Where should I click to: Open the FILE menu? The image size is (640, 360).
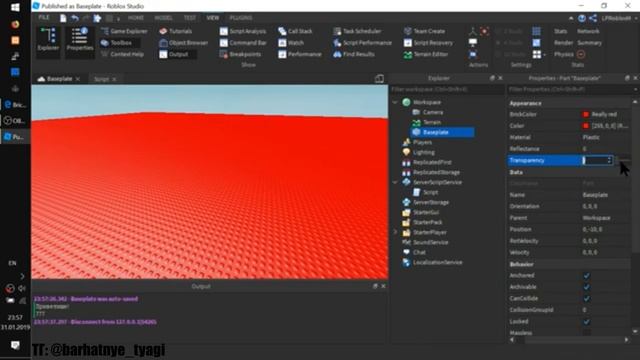(44, 18)
